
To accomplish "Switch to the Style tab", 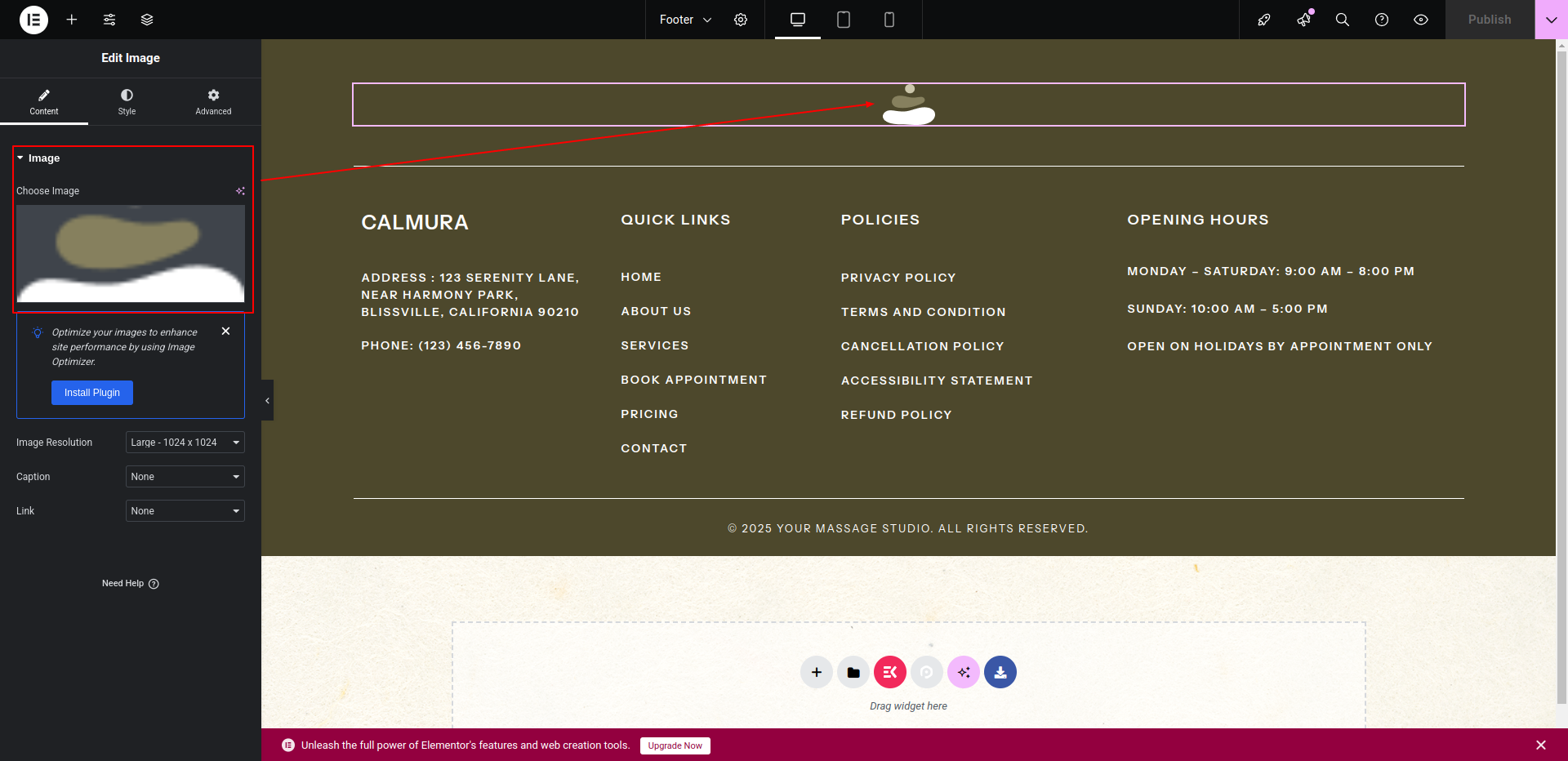I will [127, 102].
